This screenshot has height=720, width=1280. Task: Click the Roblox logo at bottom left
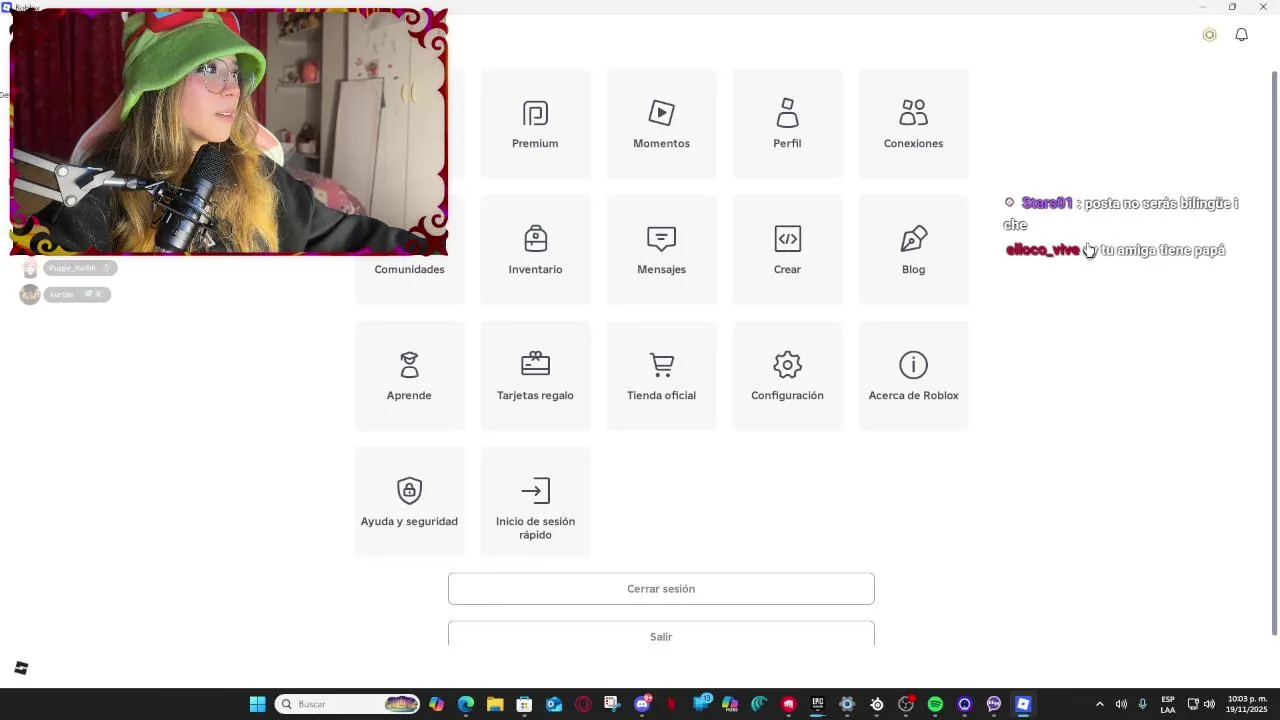click(x=21, y=668)
